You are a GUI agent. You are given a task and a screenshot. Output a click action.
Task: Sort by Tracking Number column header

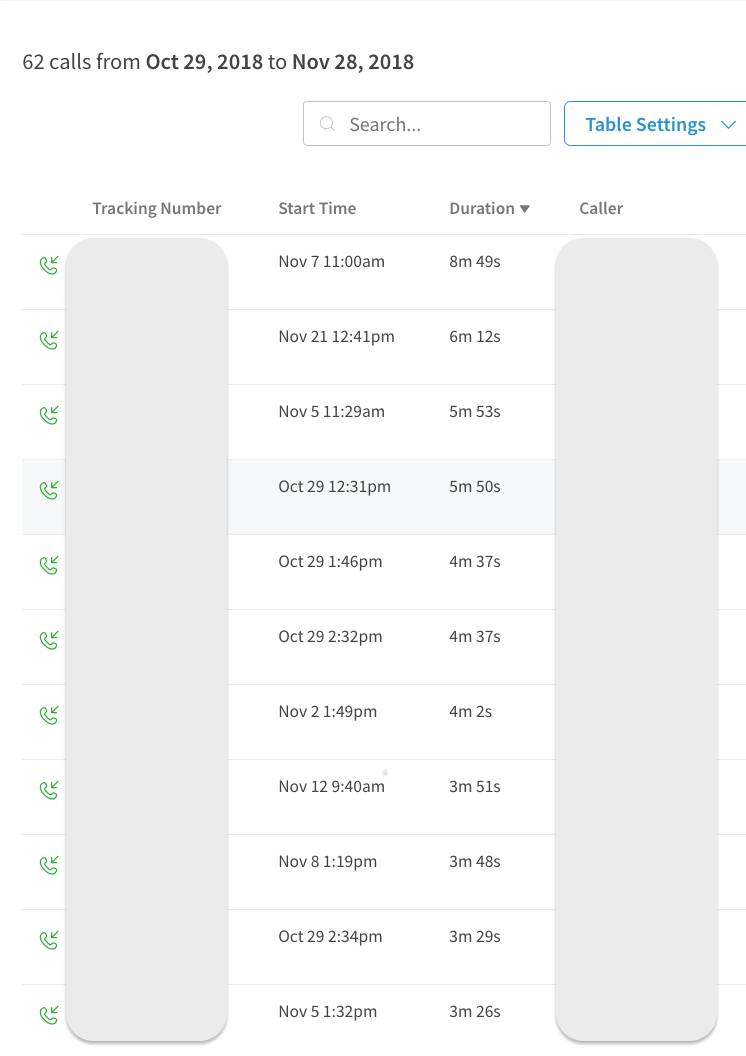click(157, 209)
